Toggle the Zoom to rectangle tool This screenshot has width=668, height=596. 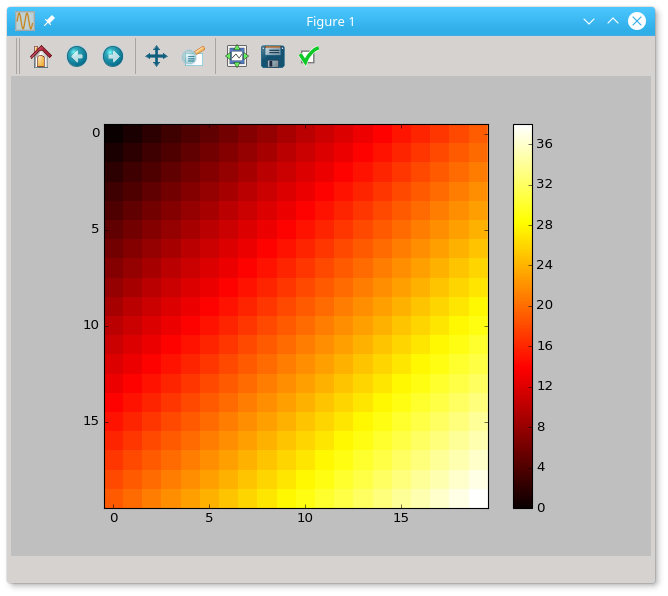tap(193, 57)
